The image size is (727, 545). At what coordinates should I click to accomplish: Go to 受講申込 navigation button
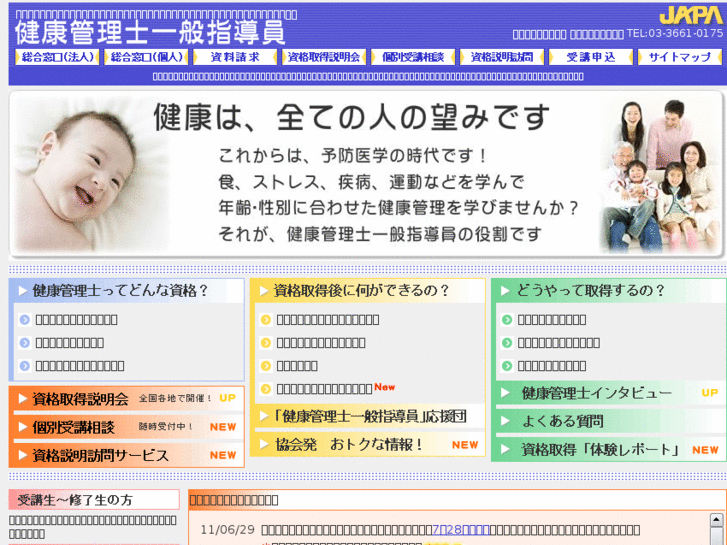pos(591,57)
